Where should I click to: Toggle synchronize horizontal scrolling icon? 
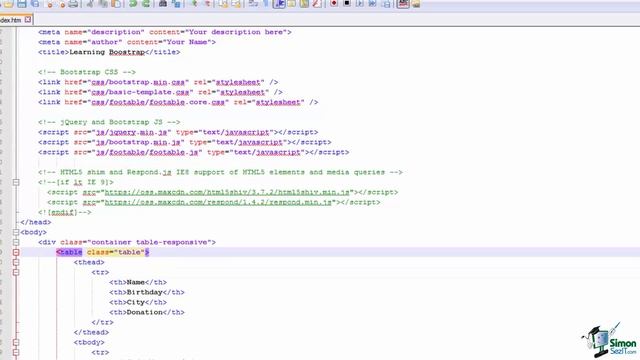pyautogui.click(x=236, y=4)
